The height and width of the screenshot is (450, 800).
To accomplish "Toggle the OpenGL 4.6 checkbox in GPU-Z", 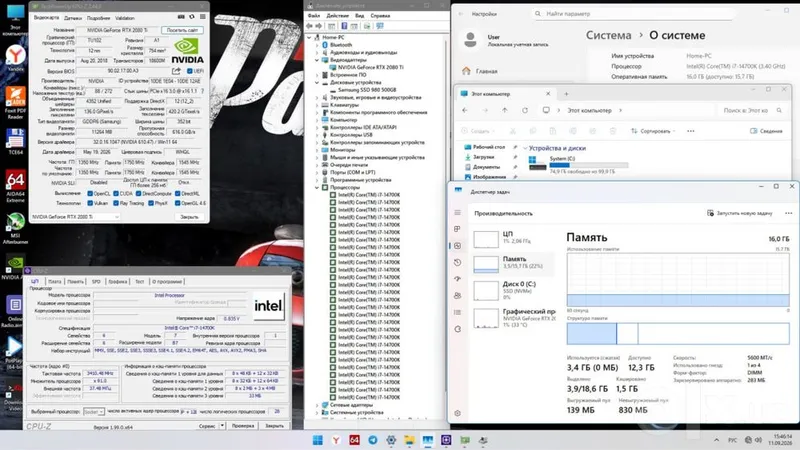I will (x=178, y=203).
